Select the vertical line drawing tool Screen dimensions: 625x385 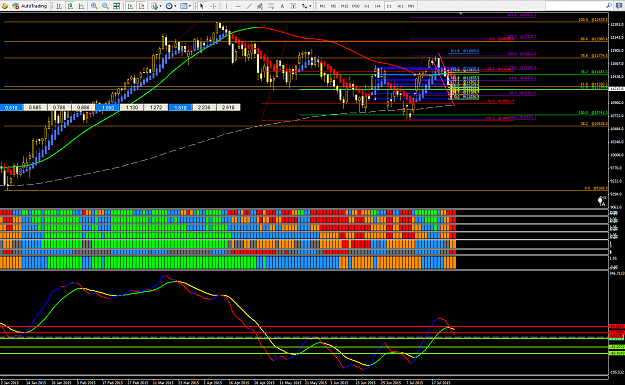click(226, 6)
